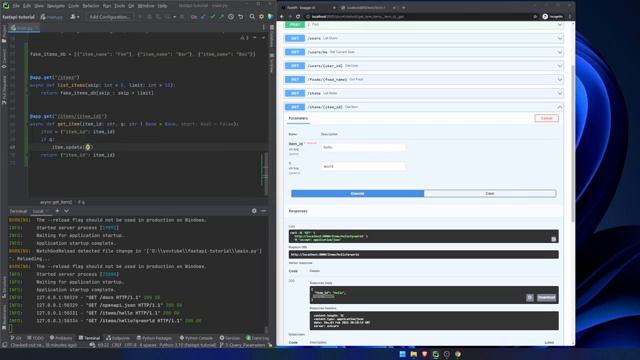
Task: Open the Navigate menu
Action: (56, 6)
